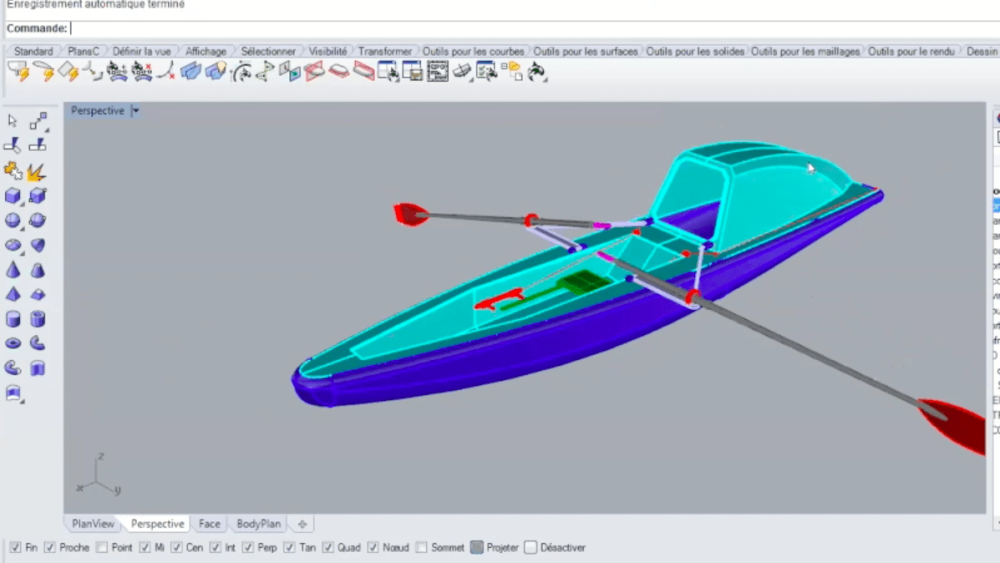Image resolution: width=1000 pixels, height=563 pixels.
Task: Choose the Box solid tool
Action: 13,196
